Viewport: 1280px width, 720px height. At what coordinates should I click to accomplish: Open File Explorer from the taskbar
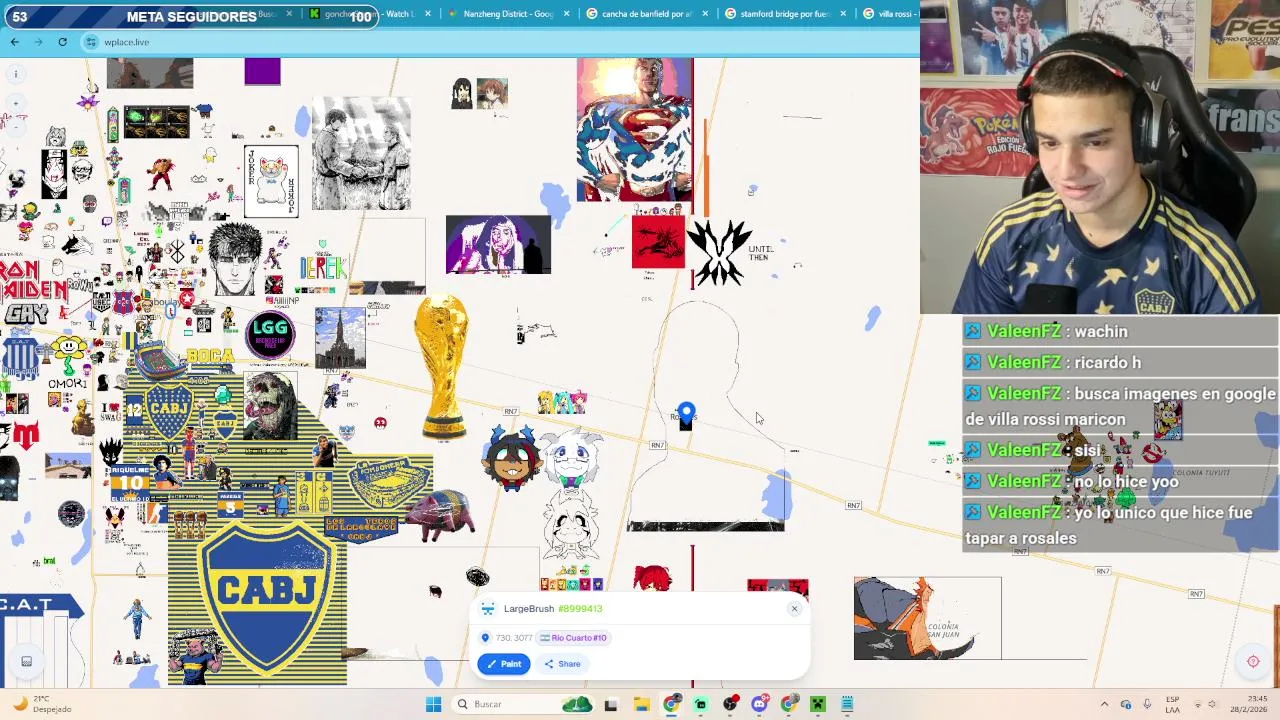coord(641,704)
